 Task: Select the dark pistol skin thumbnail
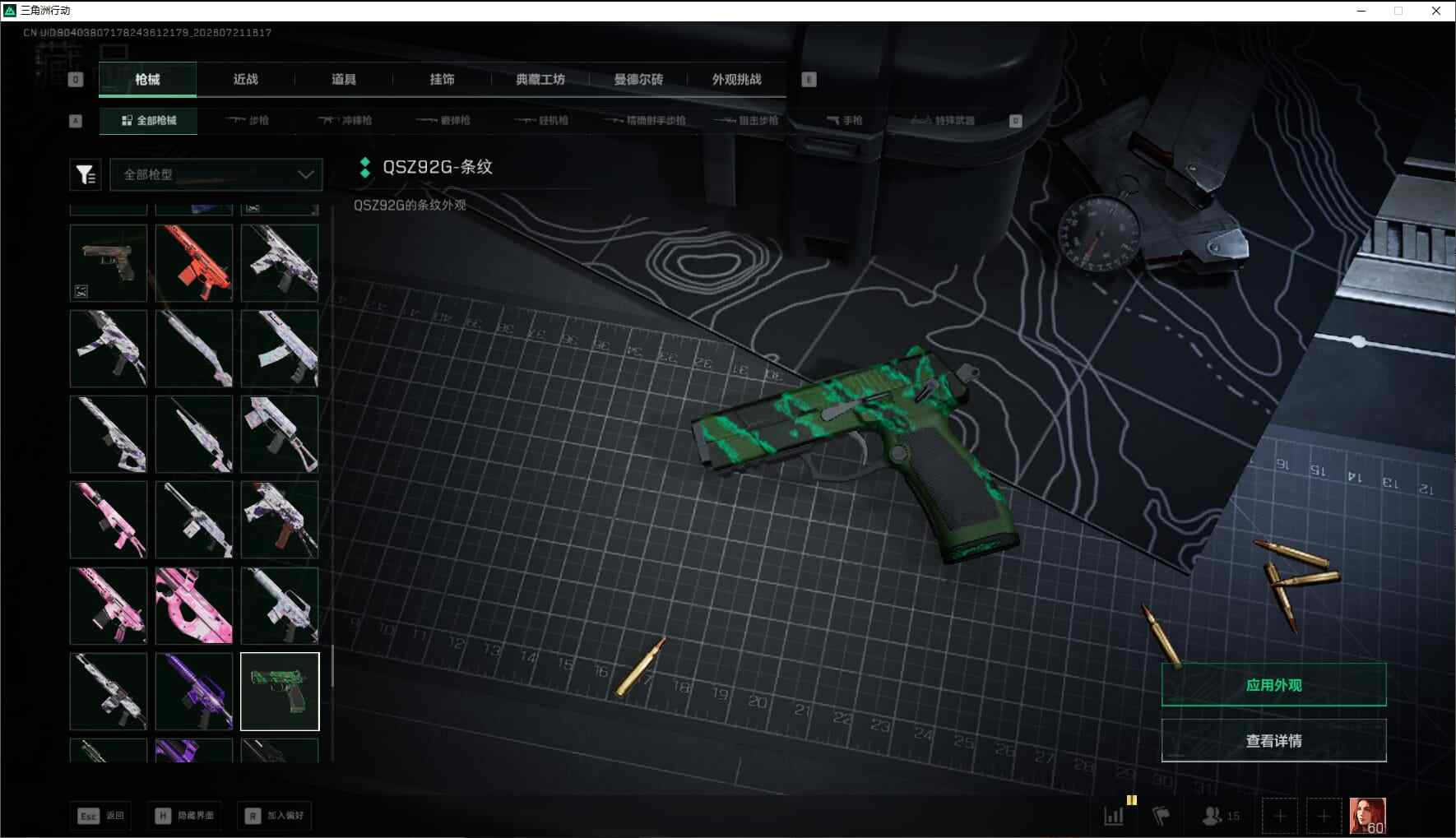tap(109, 263)
